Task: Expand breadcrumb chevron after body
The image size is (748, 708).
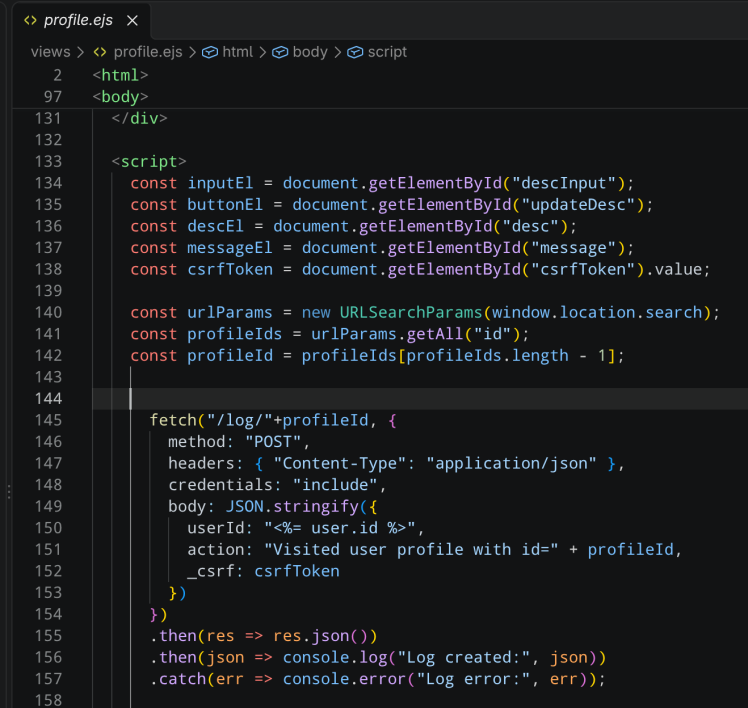Action: [x=337, y=52]
